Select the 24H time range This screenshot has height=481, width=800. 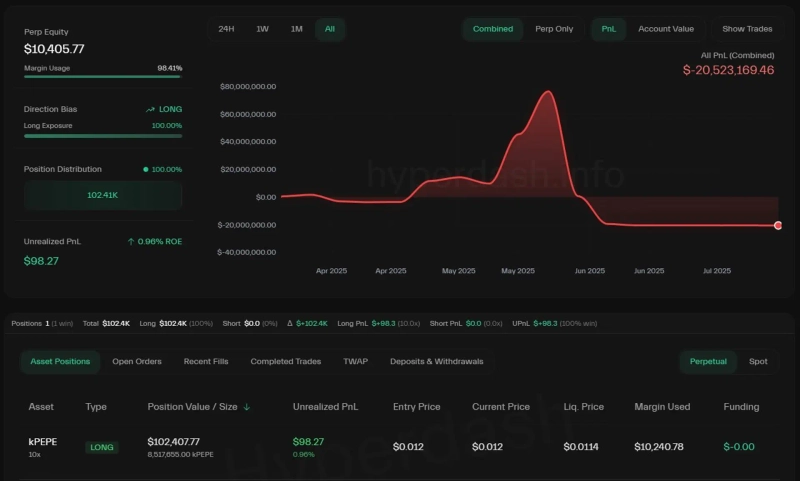click(x=226, y=29)
